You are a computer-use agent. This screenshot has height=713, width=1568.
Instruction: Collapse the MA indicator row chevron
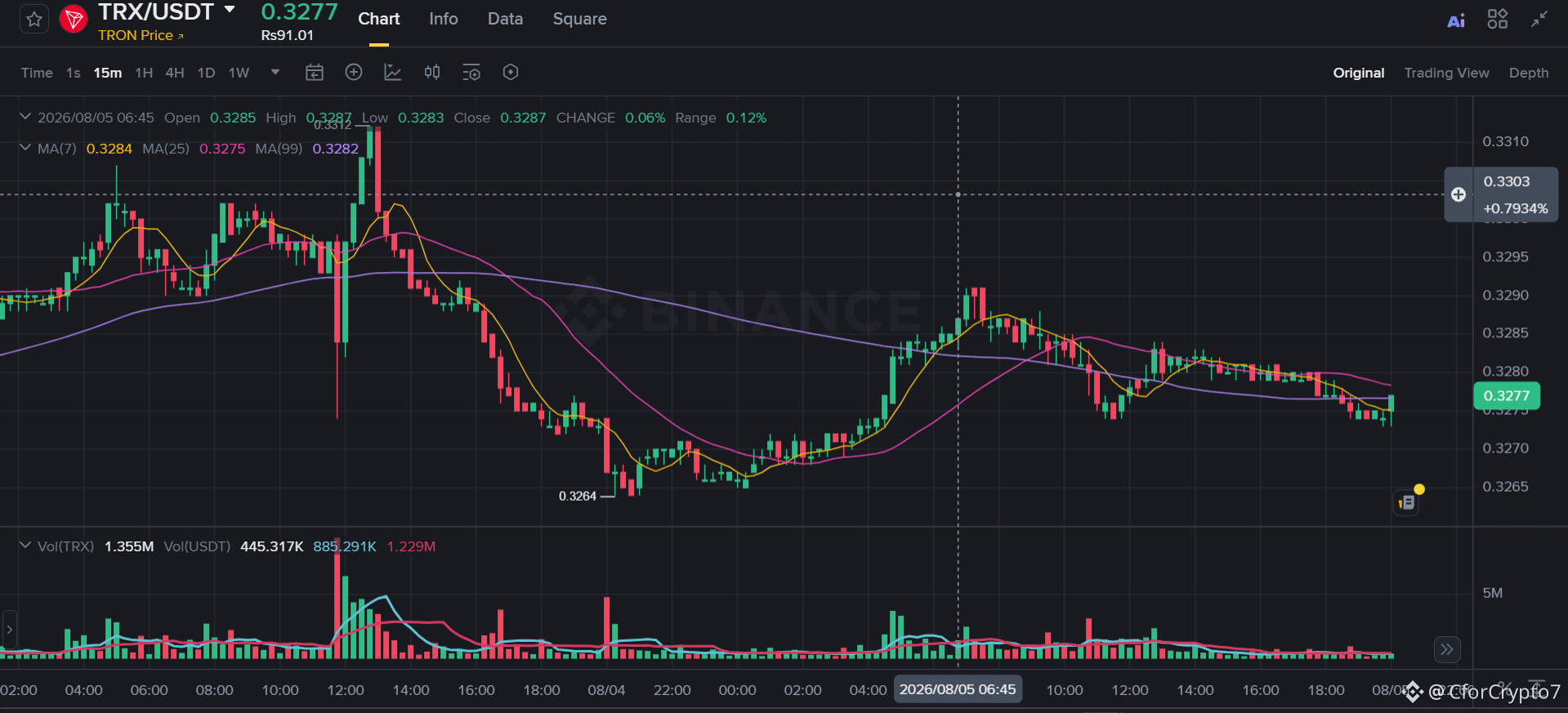25,148
